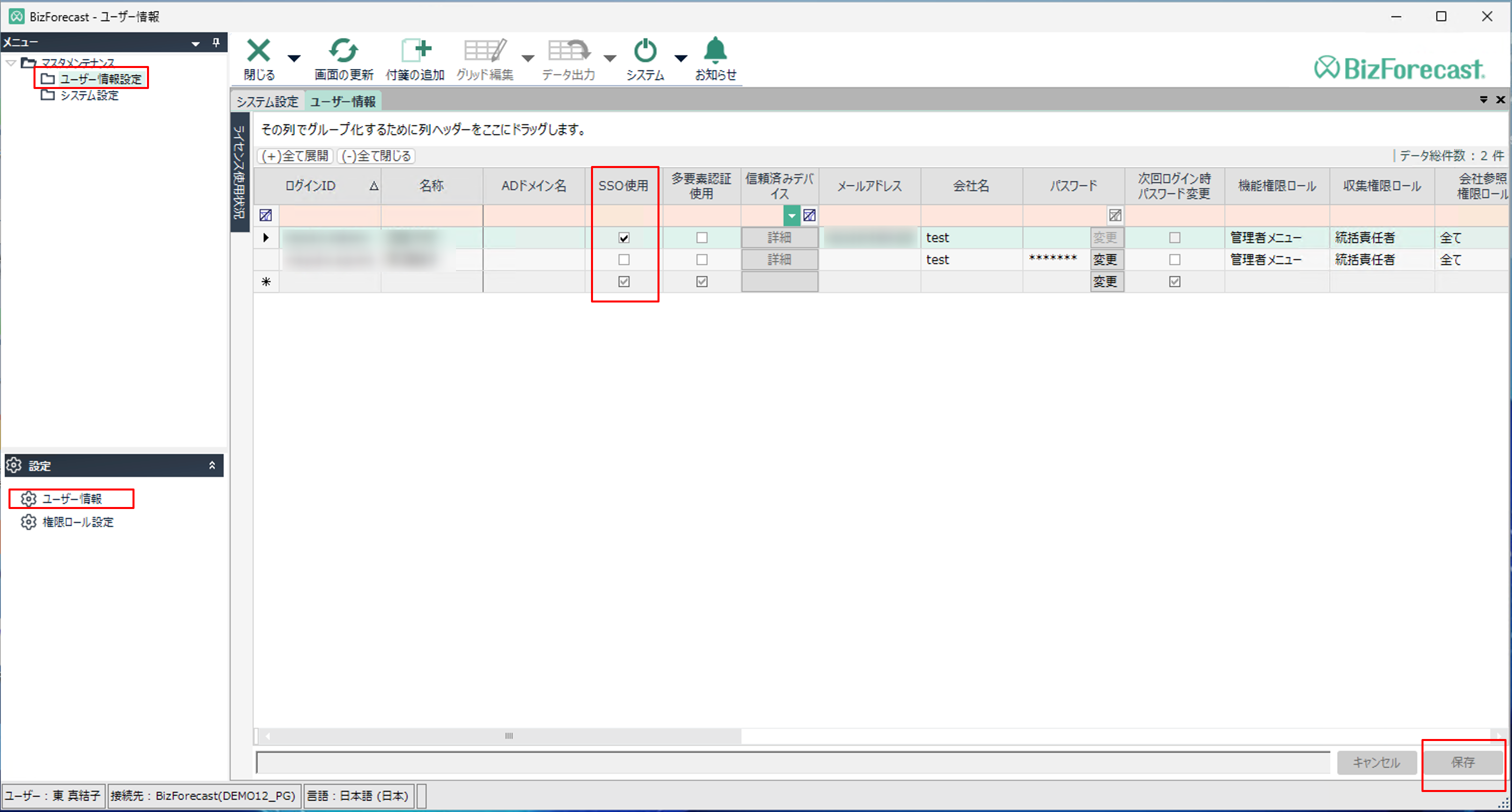Sort by the ログインID column header
The image size is (1512, 812).
pyautogui.click(x=317, y=185)
